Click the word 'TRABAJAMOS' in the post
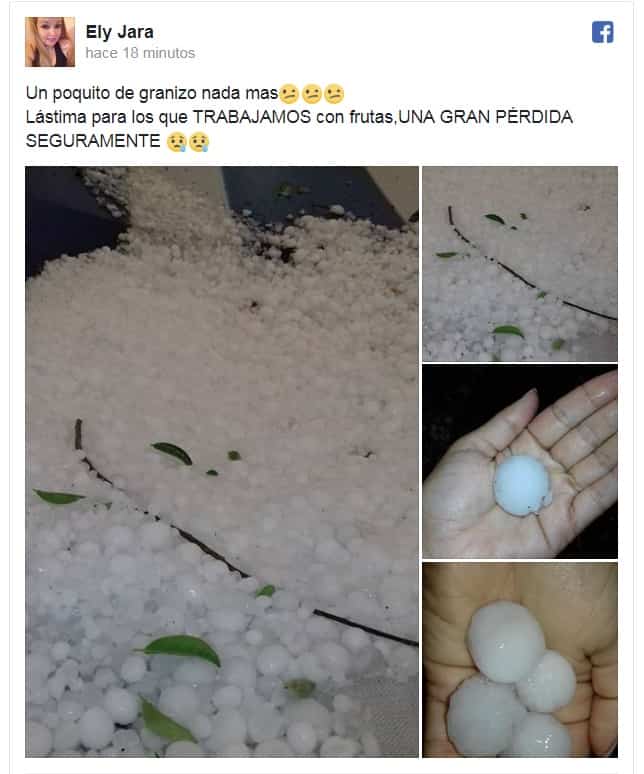The image size is (644, 774). click(x=252, y=117)
